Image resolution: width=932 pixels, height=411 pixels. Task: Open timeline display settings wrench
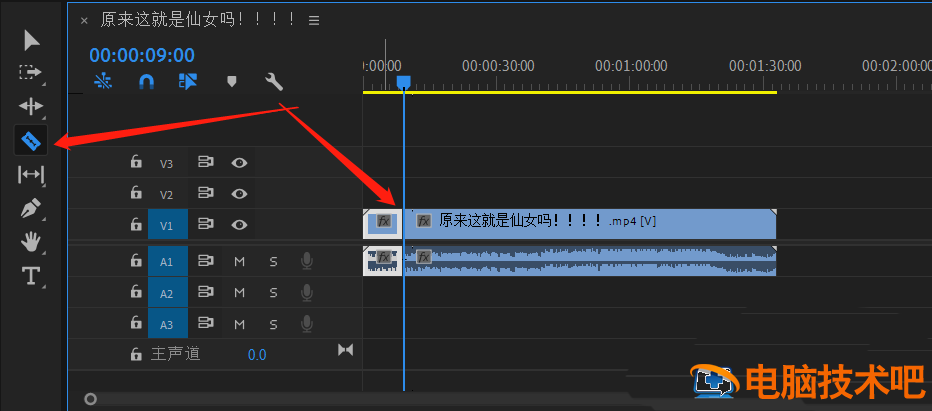tap(274, 81)
